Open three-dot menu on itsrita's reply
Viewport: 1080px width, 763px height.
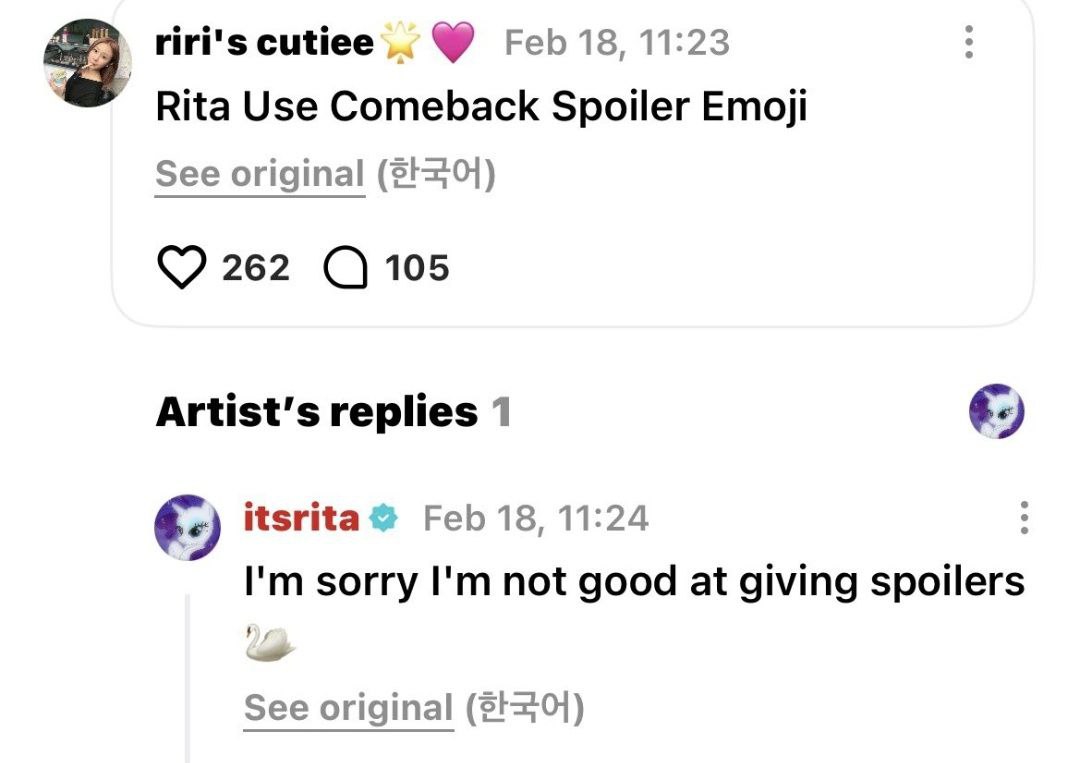tap(1023, 518)
